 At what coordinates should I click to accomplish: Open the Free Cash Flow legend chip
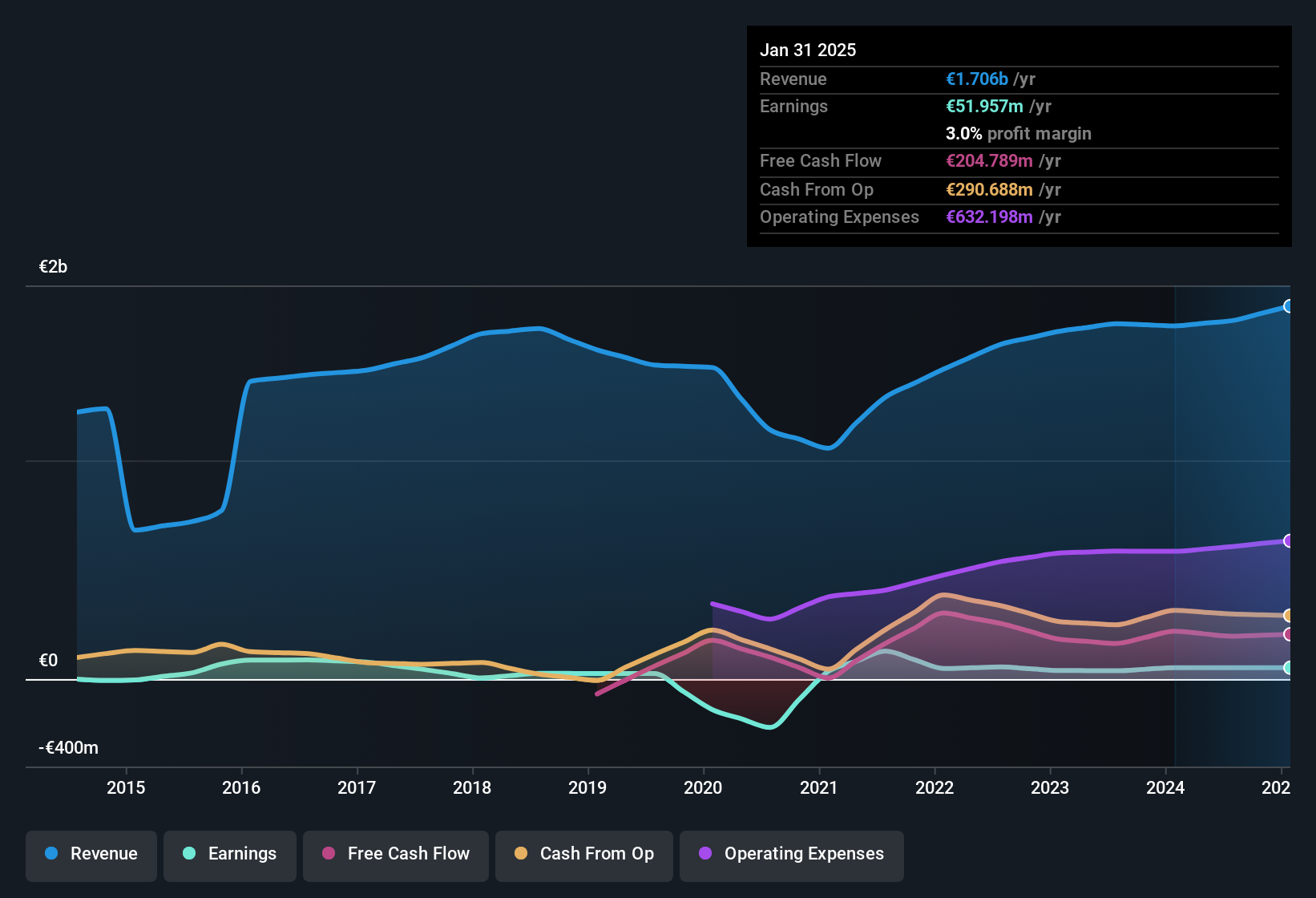coord(395,854)
